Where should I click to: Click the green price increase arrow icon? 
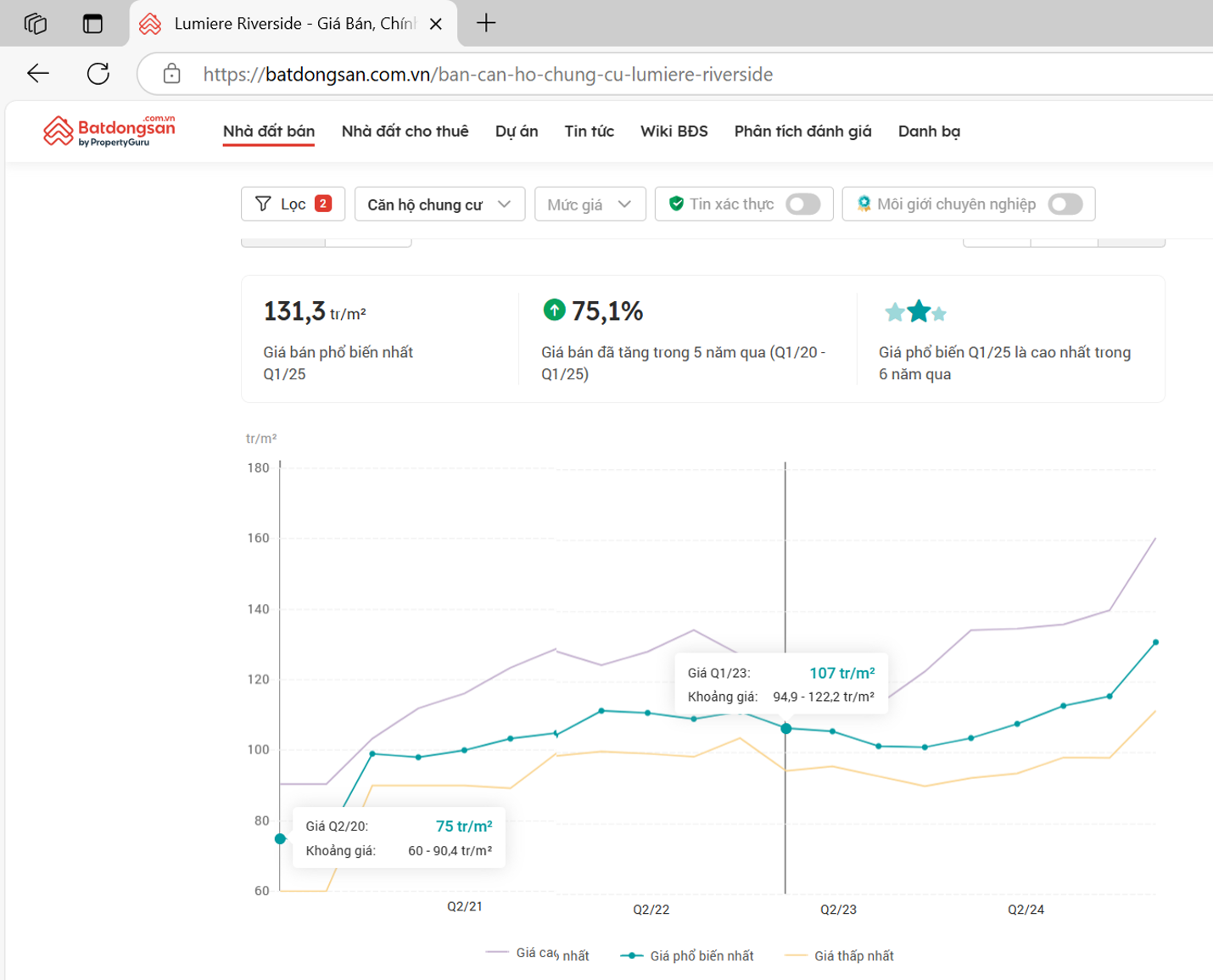[x=554, y=311]
